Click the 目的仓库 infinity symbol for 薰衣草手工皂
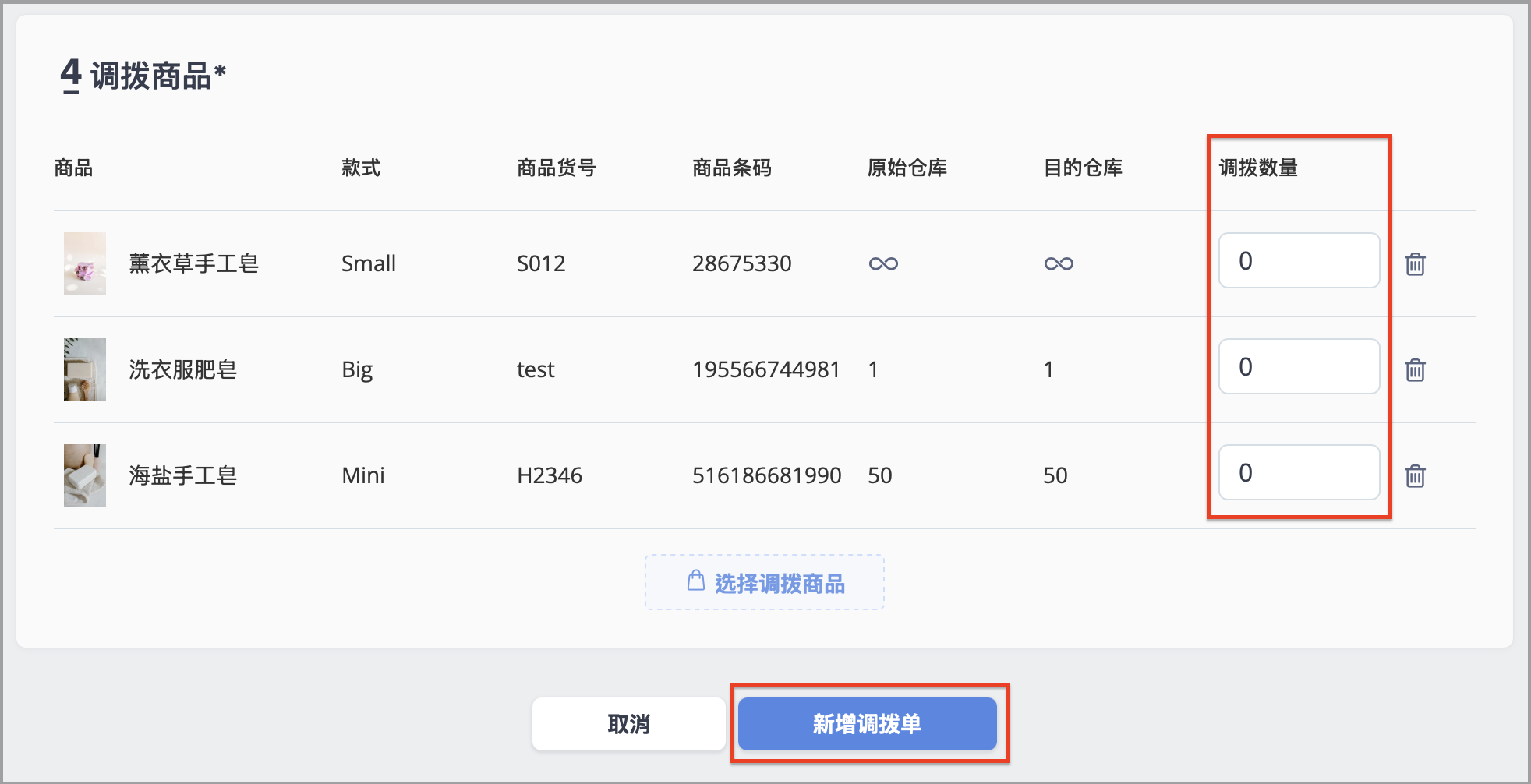 click(x=1059, y=264)
